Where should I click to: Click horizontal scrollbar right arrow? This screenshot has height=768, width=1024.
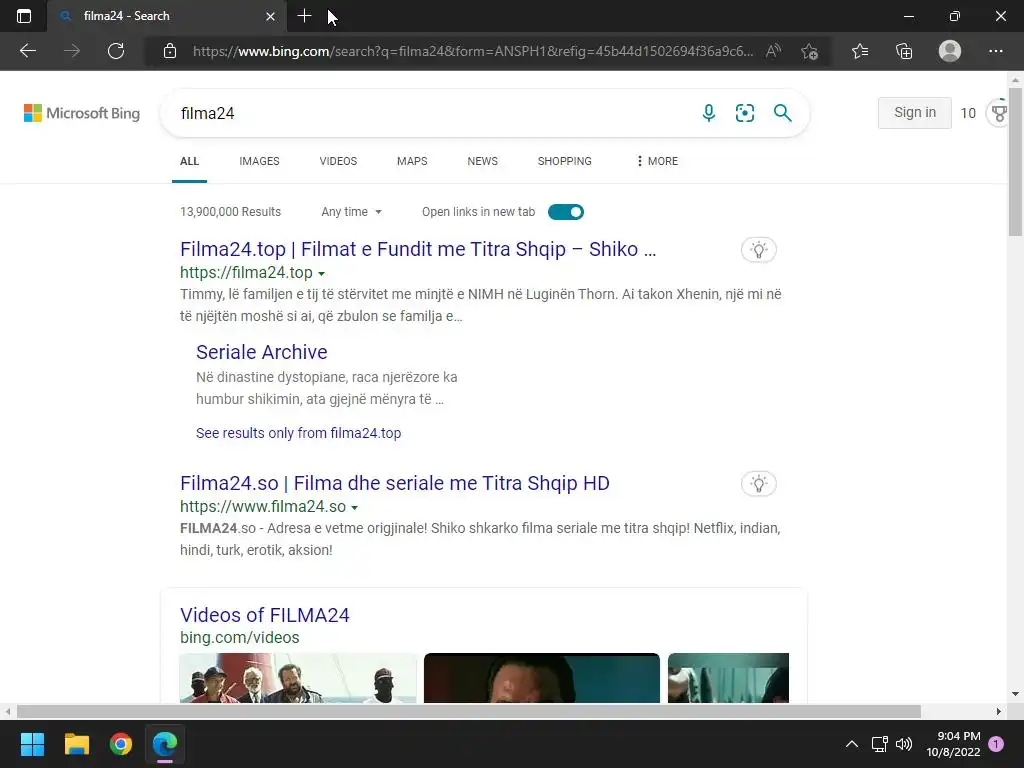999,711
